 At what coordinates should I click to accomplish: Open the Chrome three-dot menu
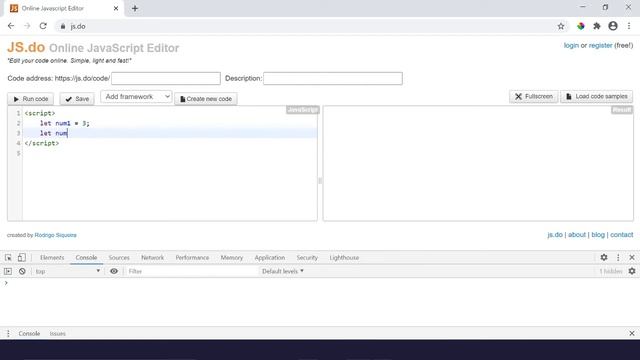point(629,26)
